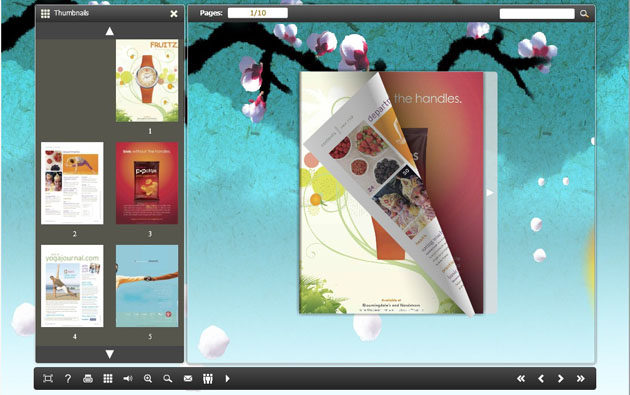The width and height of the screenshot is (630, 395).
Task: Click the Pages number field showing 1/10
Action: coord(258,13)
